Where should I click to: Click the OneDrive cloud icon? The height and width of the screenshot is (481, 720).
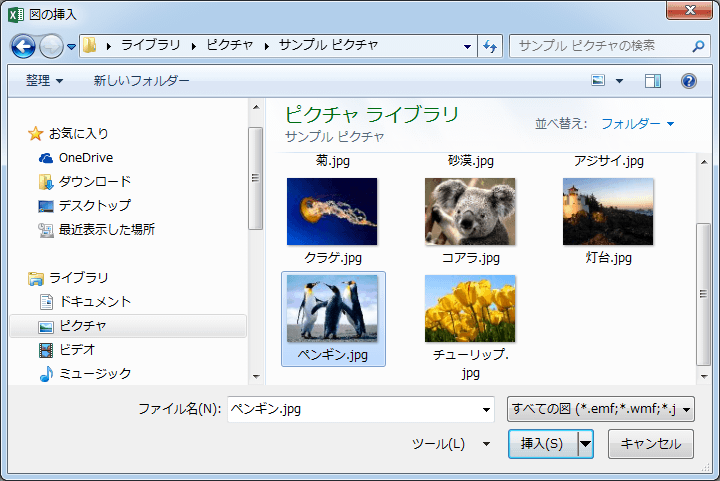pos(45,158)
